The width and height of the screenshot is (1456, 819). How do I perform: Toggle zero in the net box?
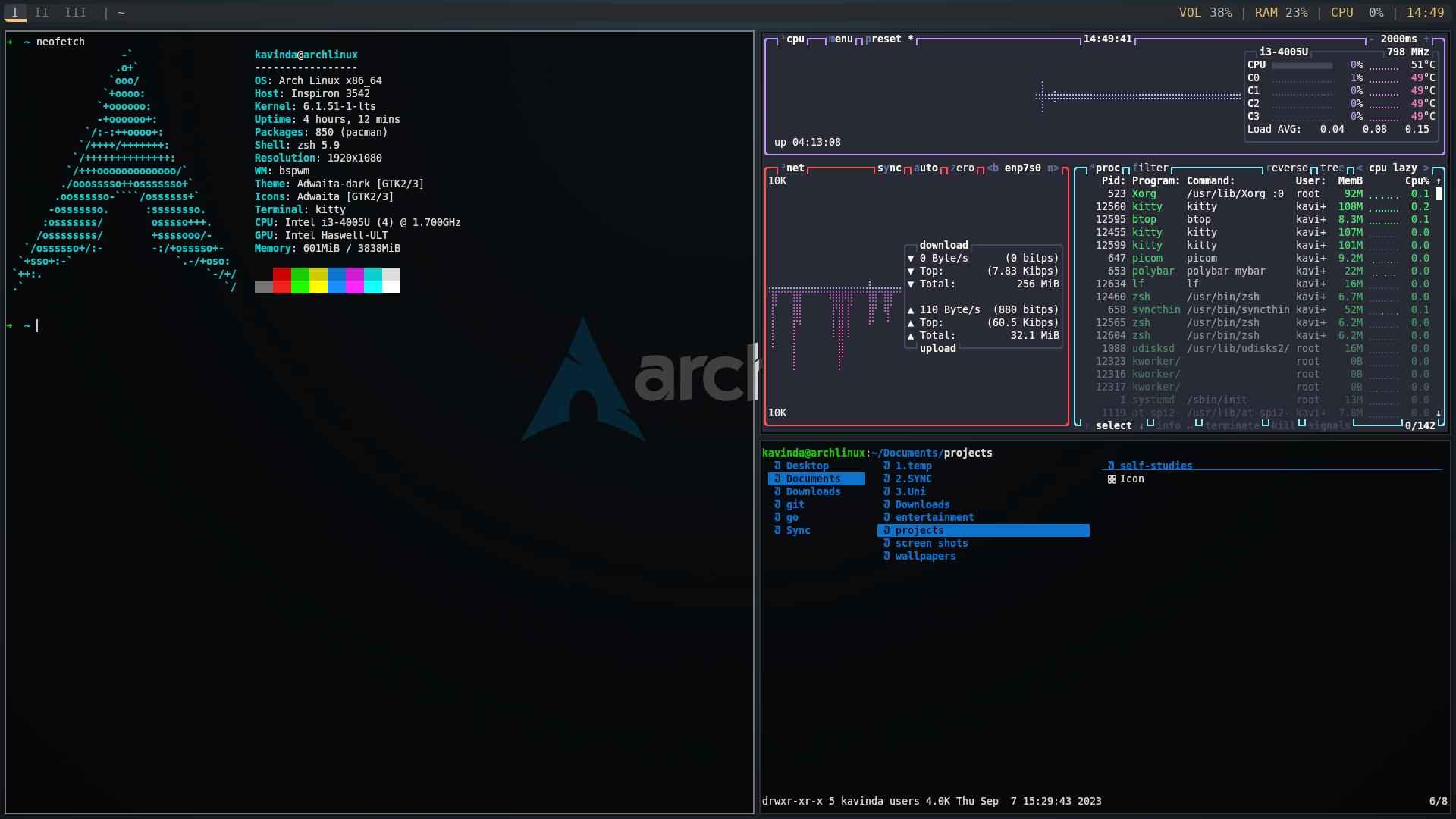[x=962, y=168]
